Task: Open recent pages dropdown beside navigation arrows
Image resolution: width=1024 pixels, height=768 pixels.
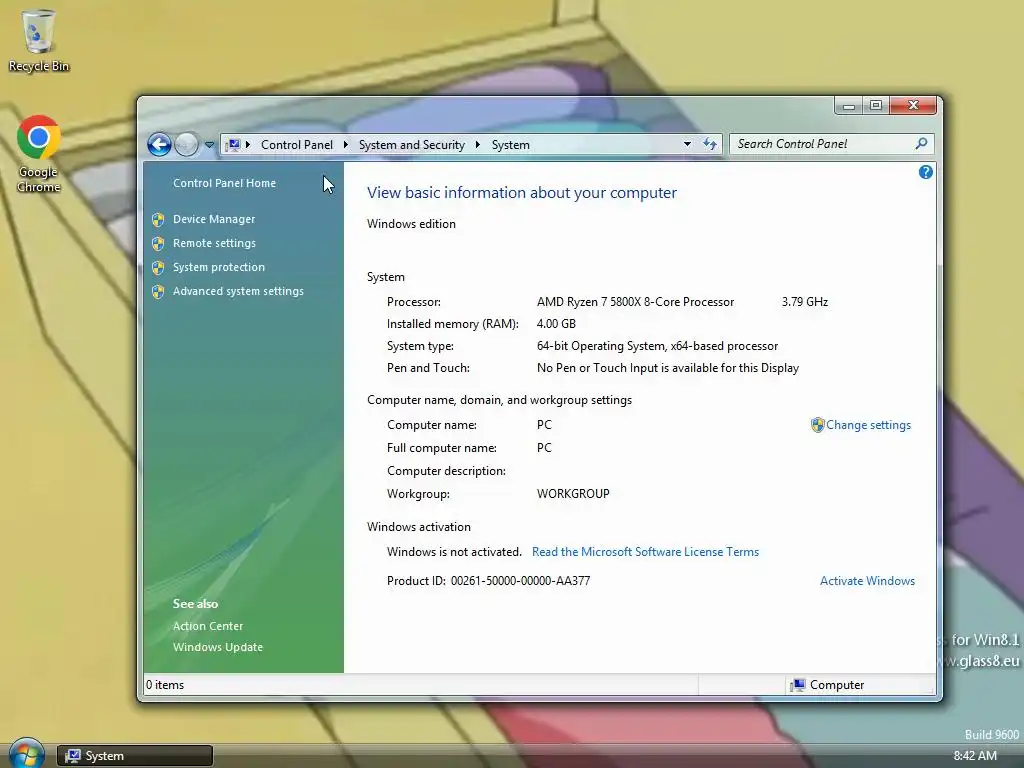Action: (209, 145)
